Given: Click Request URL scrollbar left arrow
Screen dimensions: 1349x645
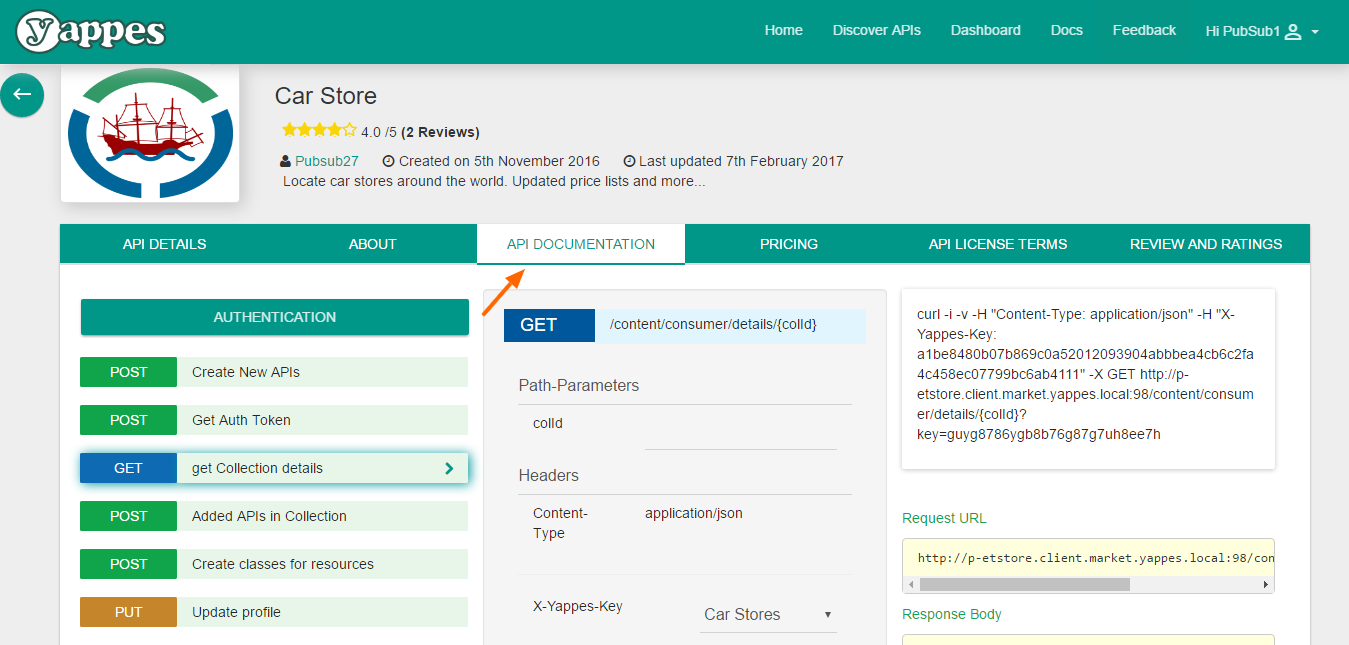Looking at the screenshot, I should pyautogui.click(x=910, y=584).
